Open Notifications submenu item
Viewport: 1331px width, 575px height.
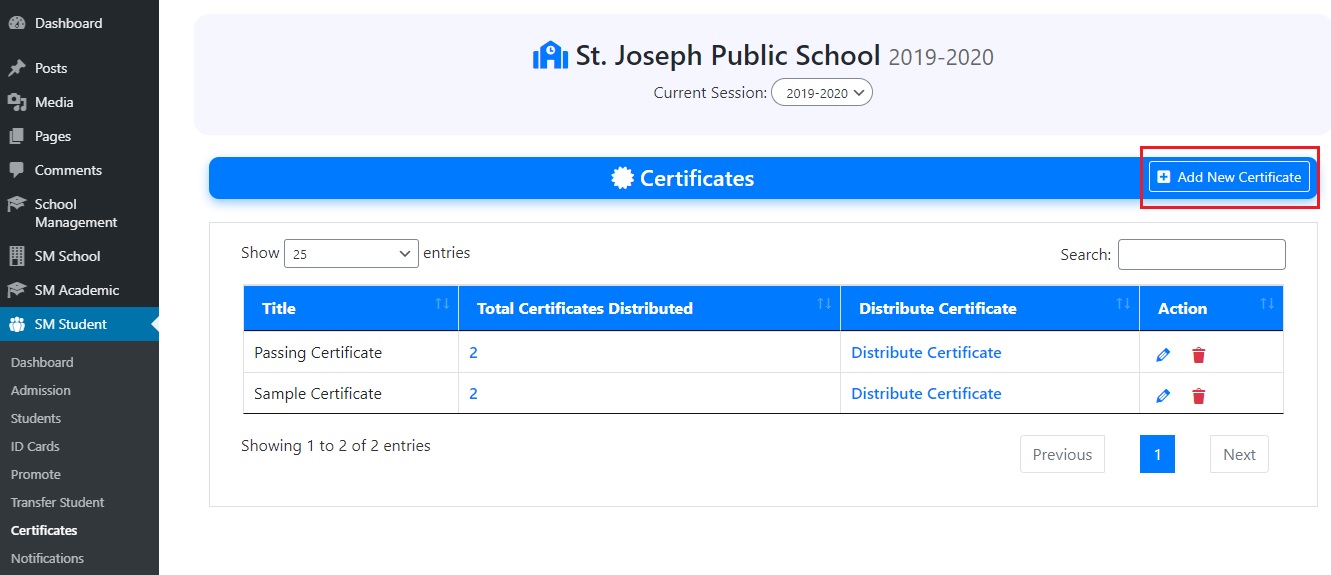(x=47, y=558)
